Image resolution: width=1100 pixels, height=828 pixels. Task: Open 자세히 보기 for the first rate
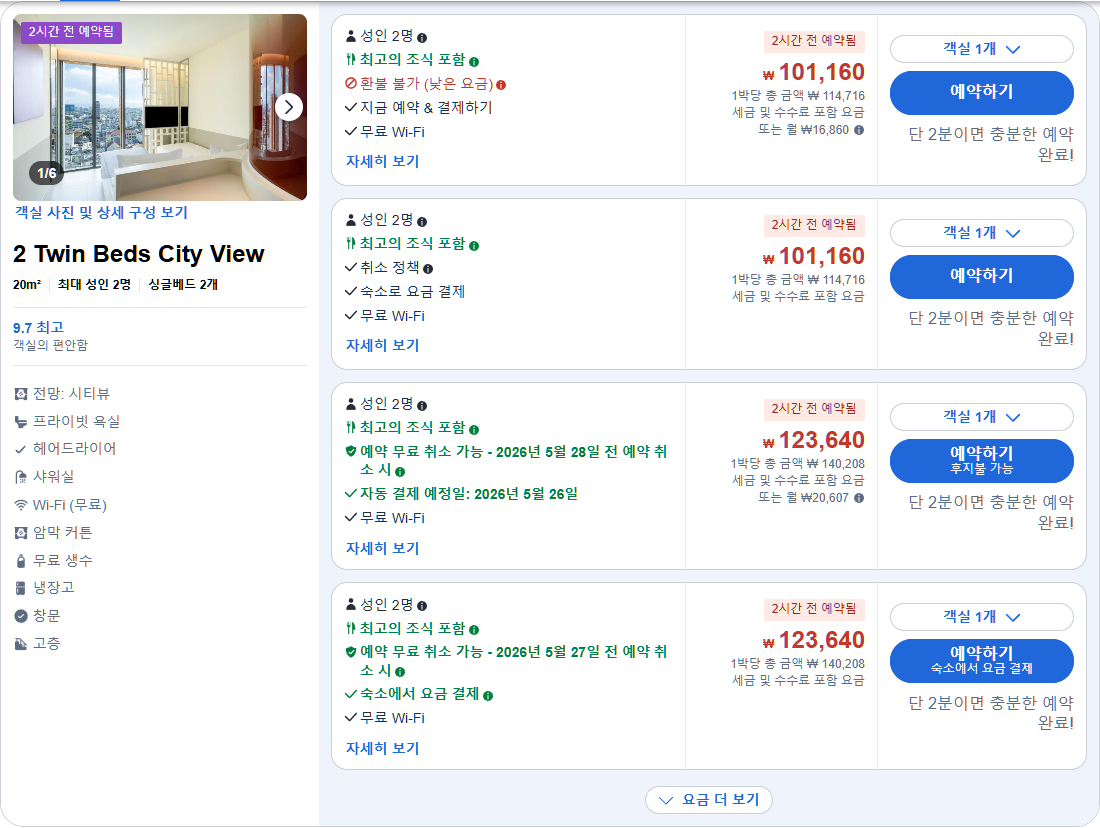(381, 161)
